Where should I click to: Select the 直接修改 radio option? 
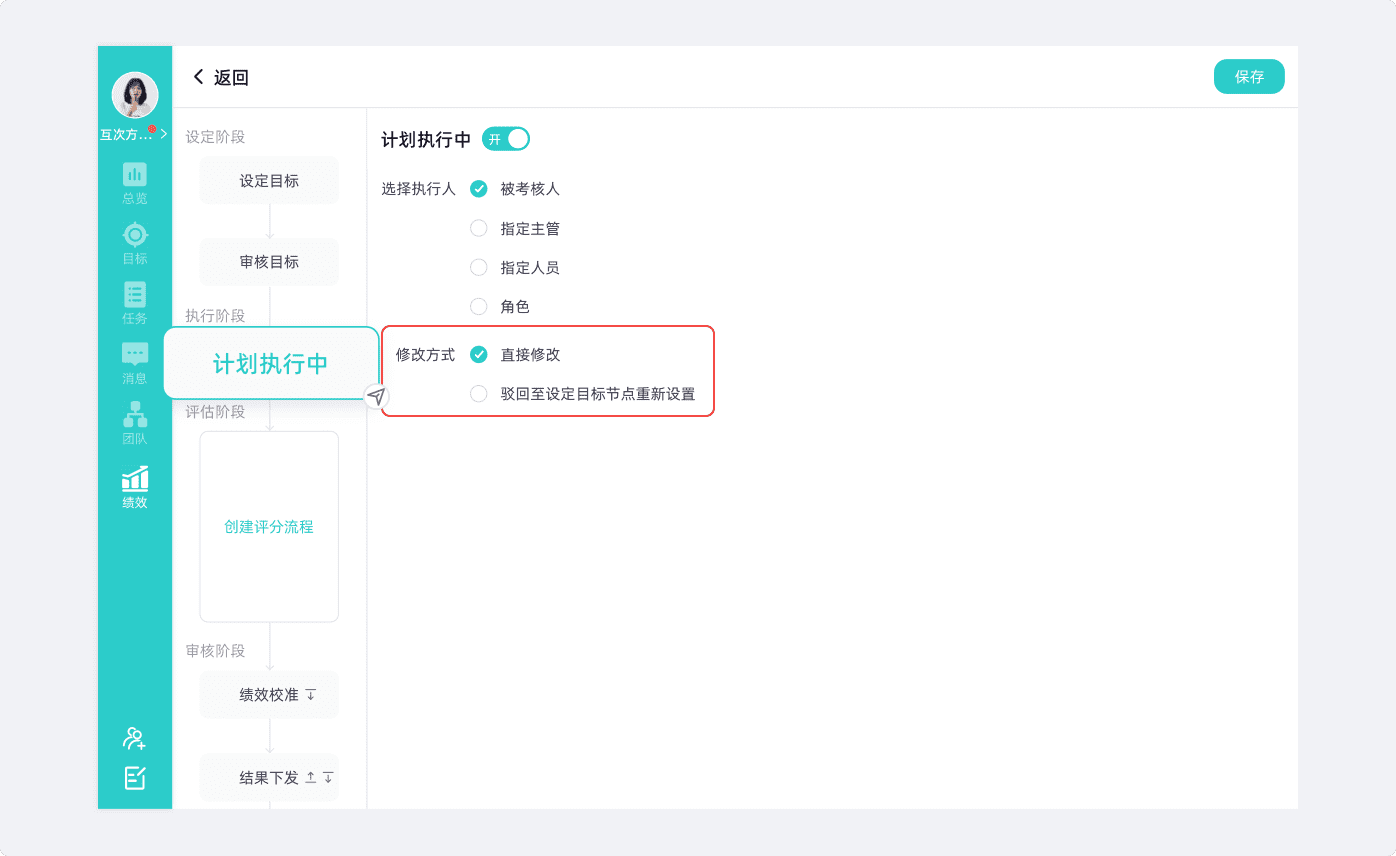point(479,354)
